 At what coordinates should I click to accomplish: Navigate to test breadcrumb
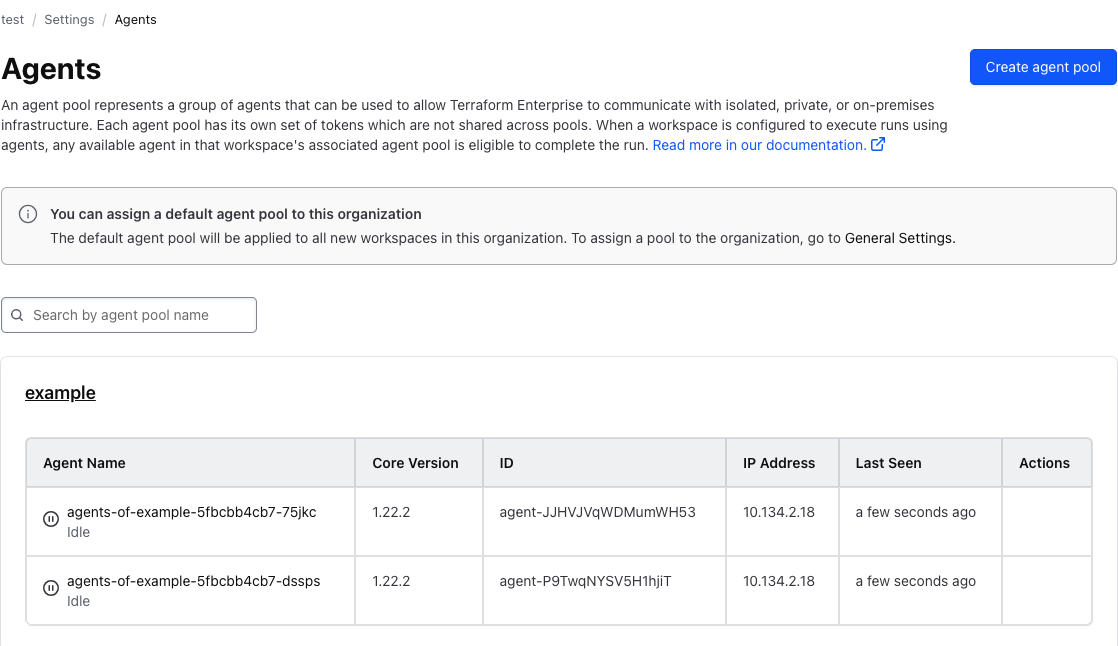coord(12,20)
